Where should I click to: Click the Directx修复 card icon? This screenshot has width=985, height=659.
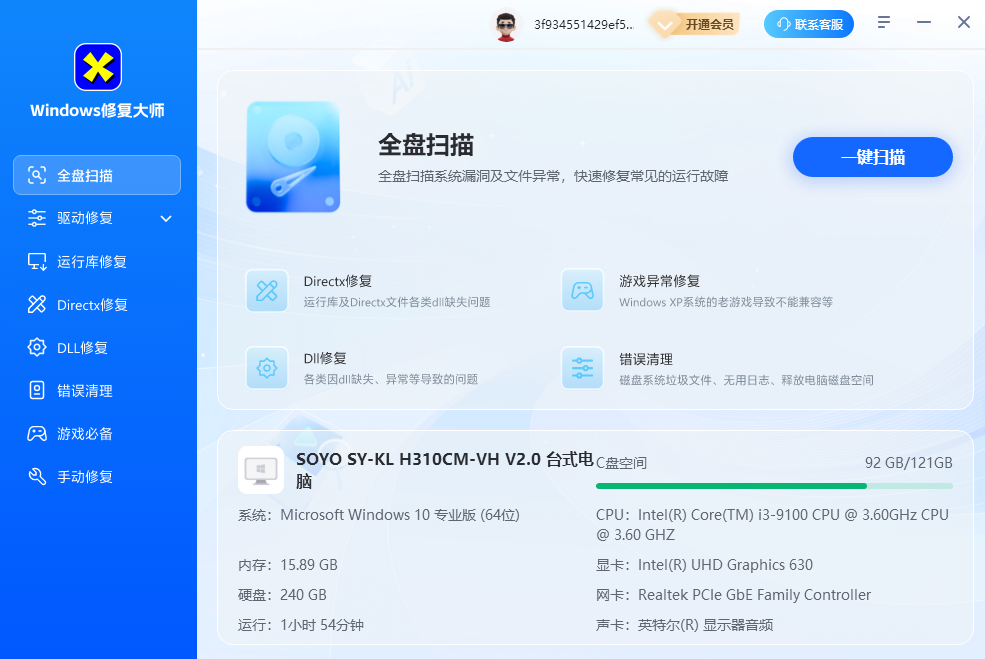coord(267,291)
